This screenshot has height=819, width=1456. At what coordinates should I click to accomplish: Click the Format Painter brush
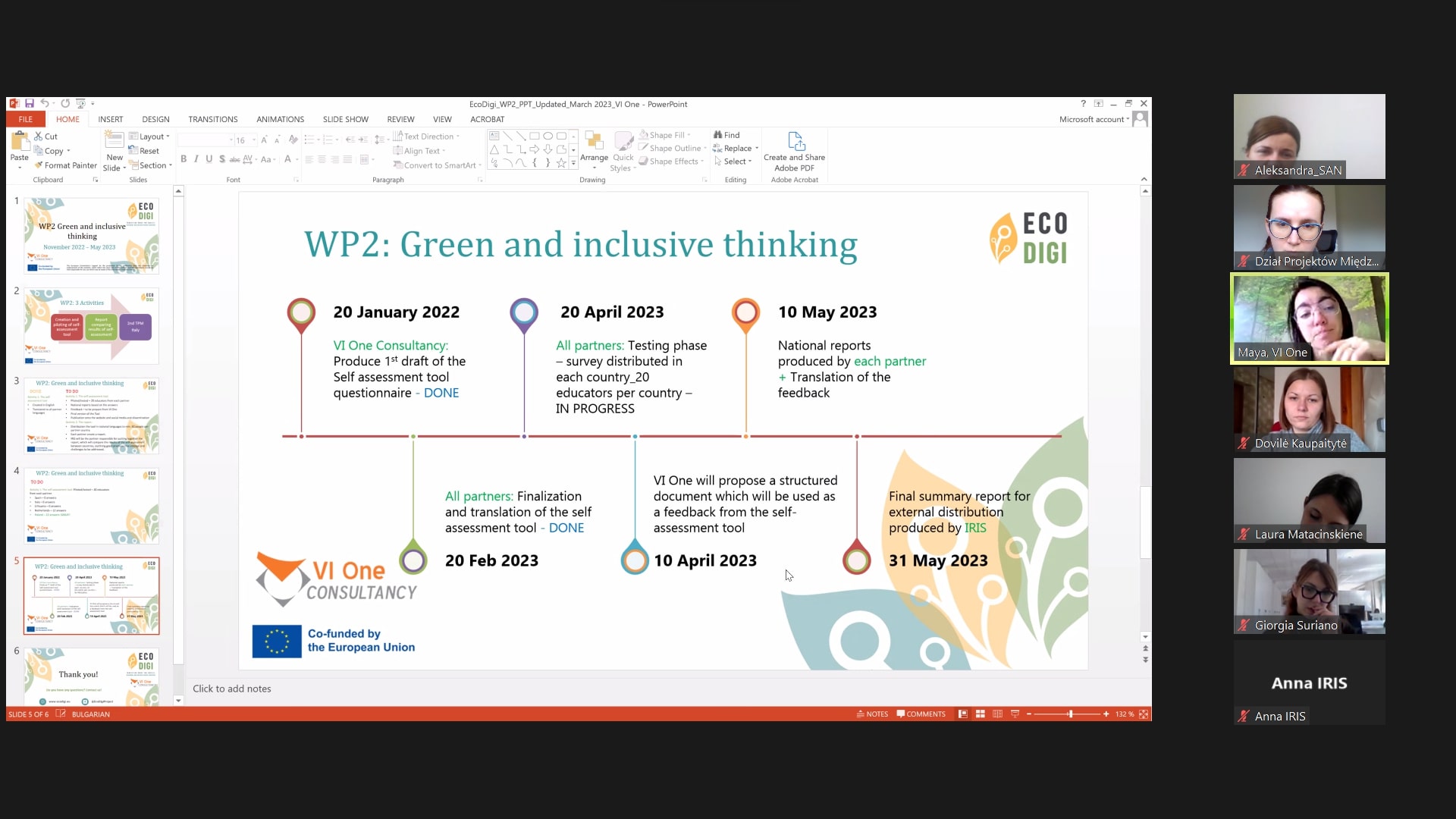(x=65, y=165)
